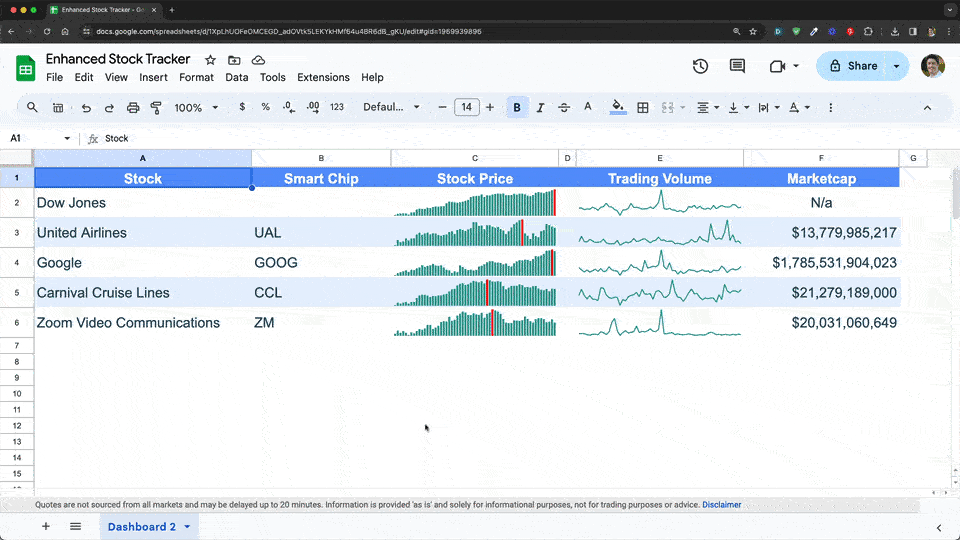The image size is (960, 540).
Task: Open the Share options arrow
Action: [897, 66]
